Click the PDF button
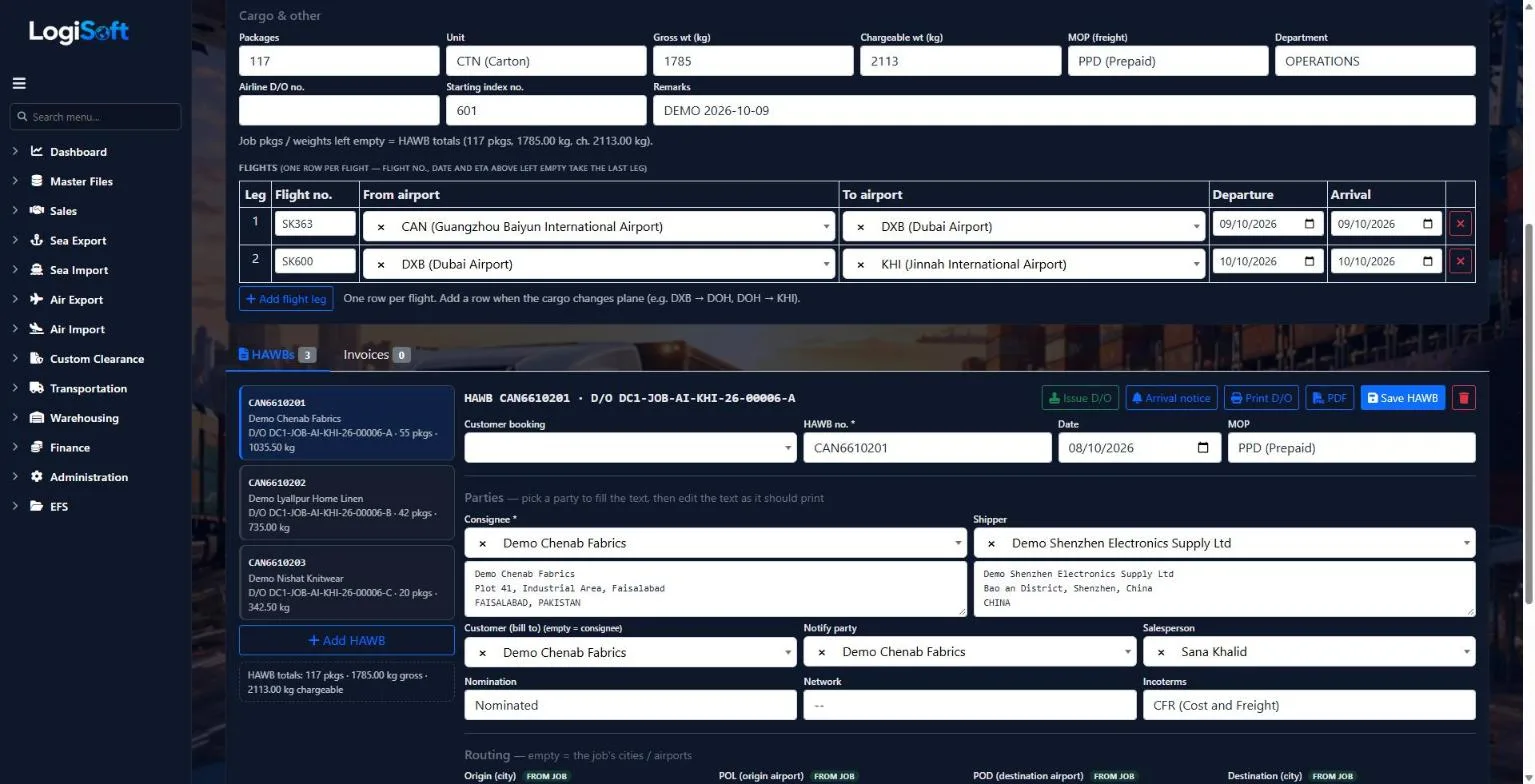 tap(1330, 398)
